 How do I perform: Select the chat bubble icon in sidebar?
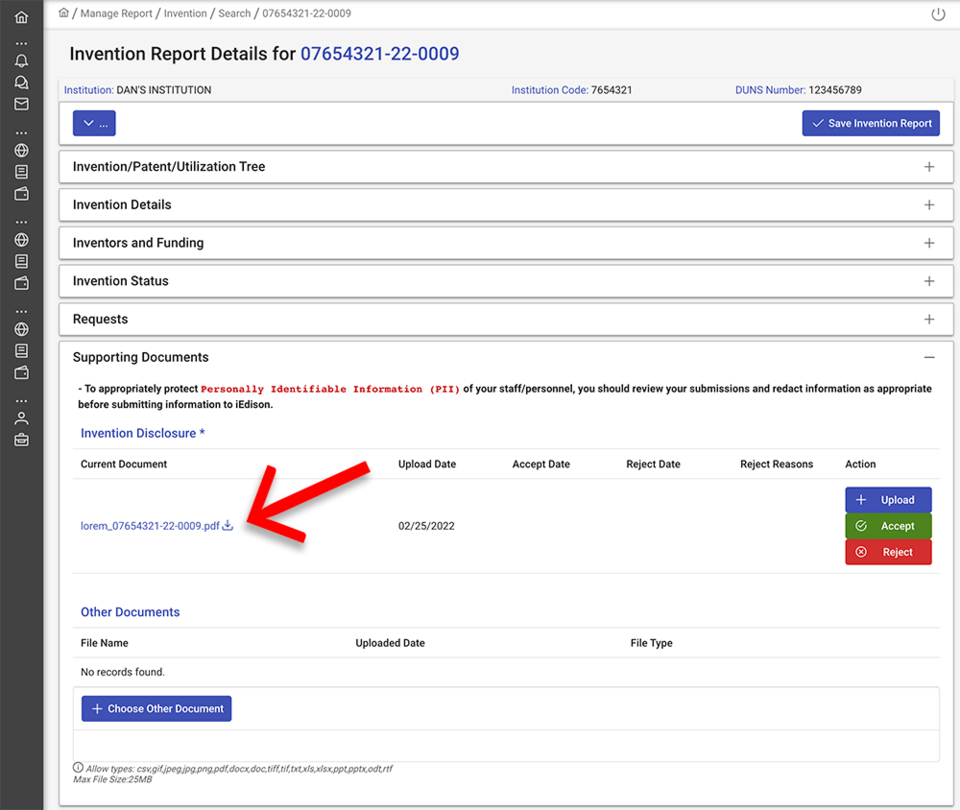click(x=21, y=82)
